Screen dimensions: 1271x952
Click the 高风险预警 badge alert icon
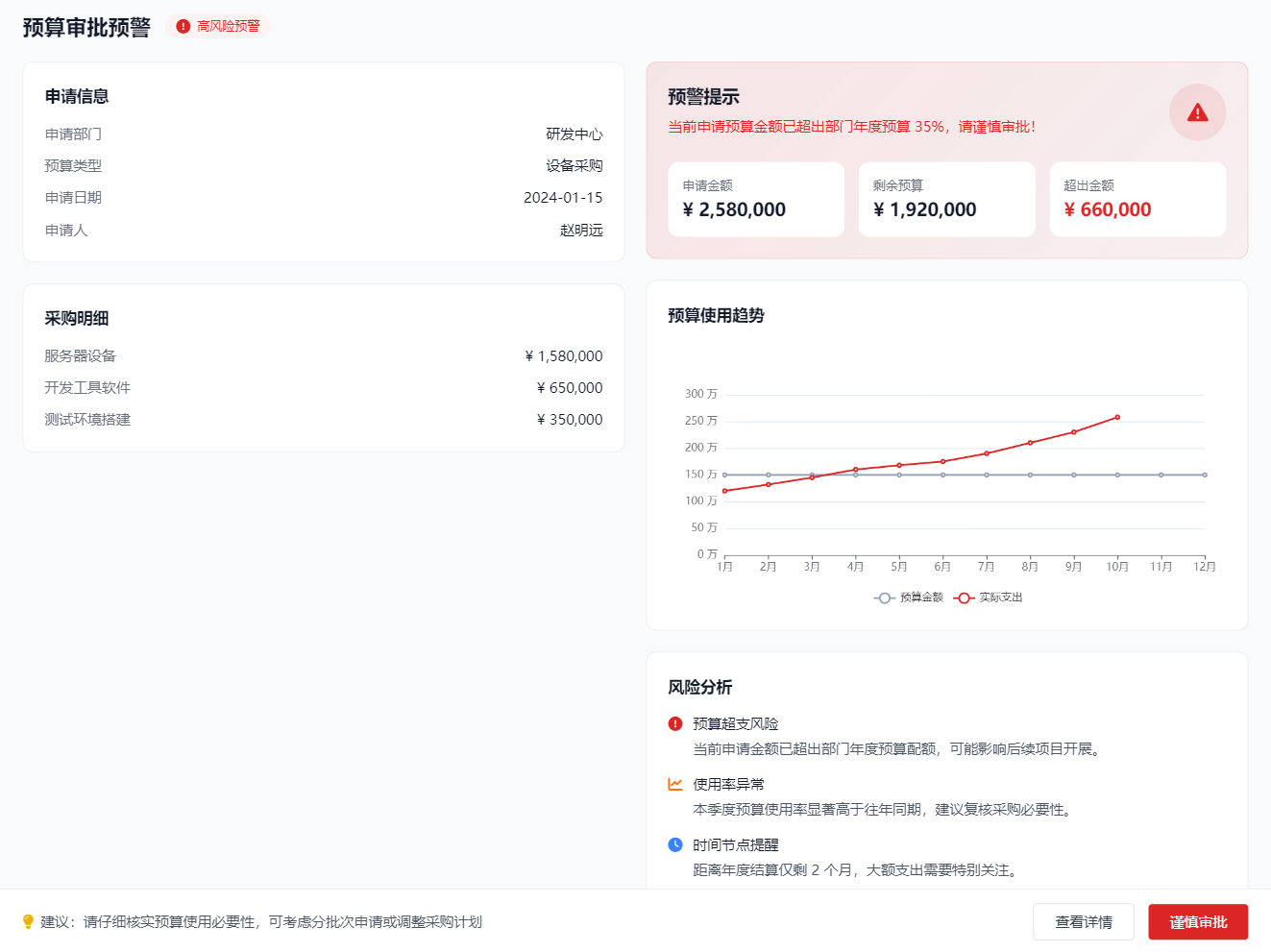click(x=183, y=27)
